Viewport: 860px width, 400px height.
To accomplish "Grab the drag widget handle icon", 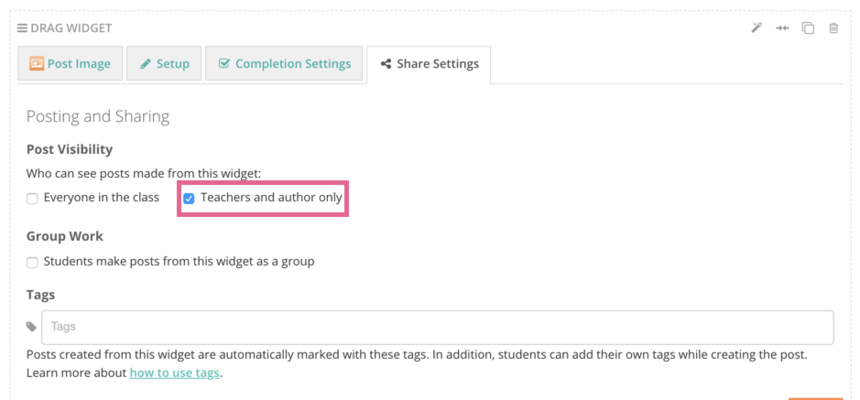I will [22, 28].
